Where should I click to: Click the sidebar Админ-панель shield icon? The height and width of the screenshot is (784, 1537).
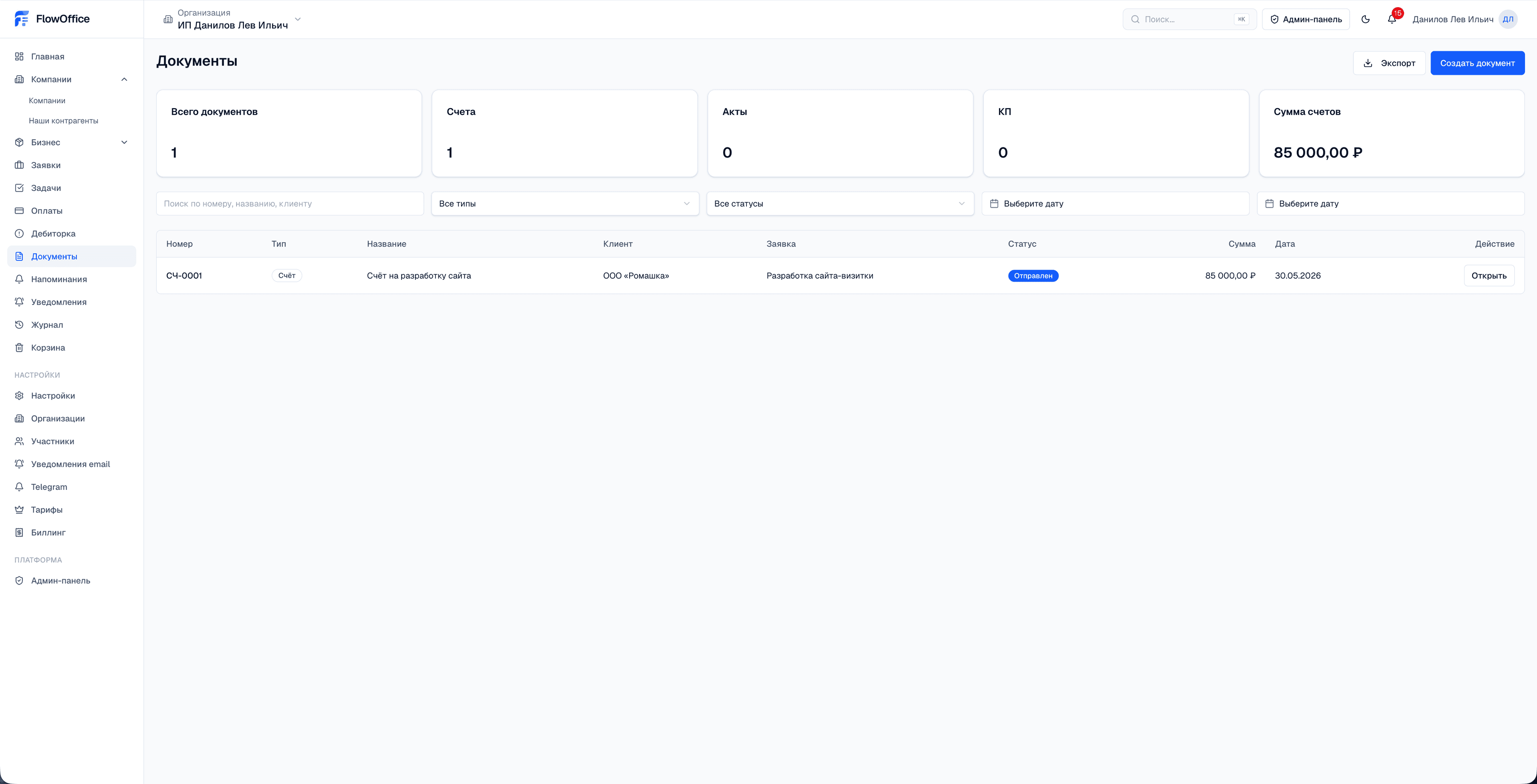tap(19, 581)
